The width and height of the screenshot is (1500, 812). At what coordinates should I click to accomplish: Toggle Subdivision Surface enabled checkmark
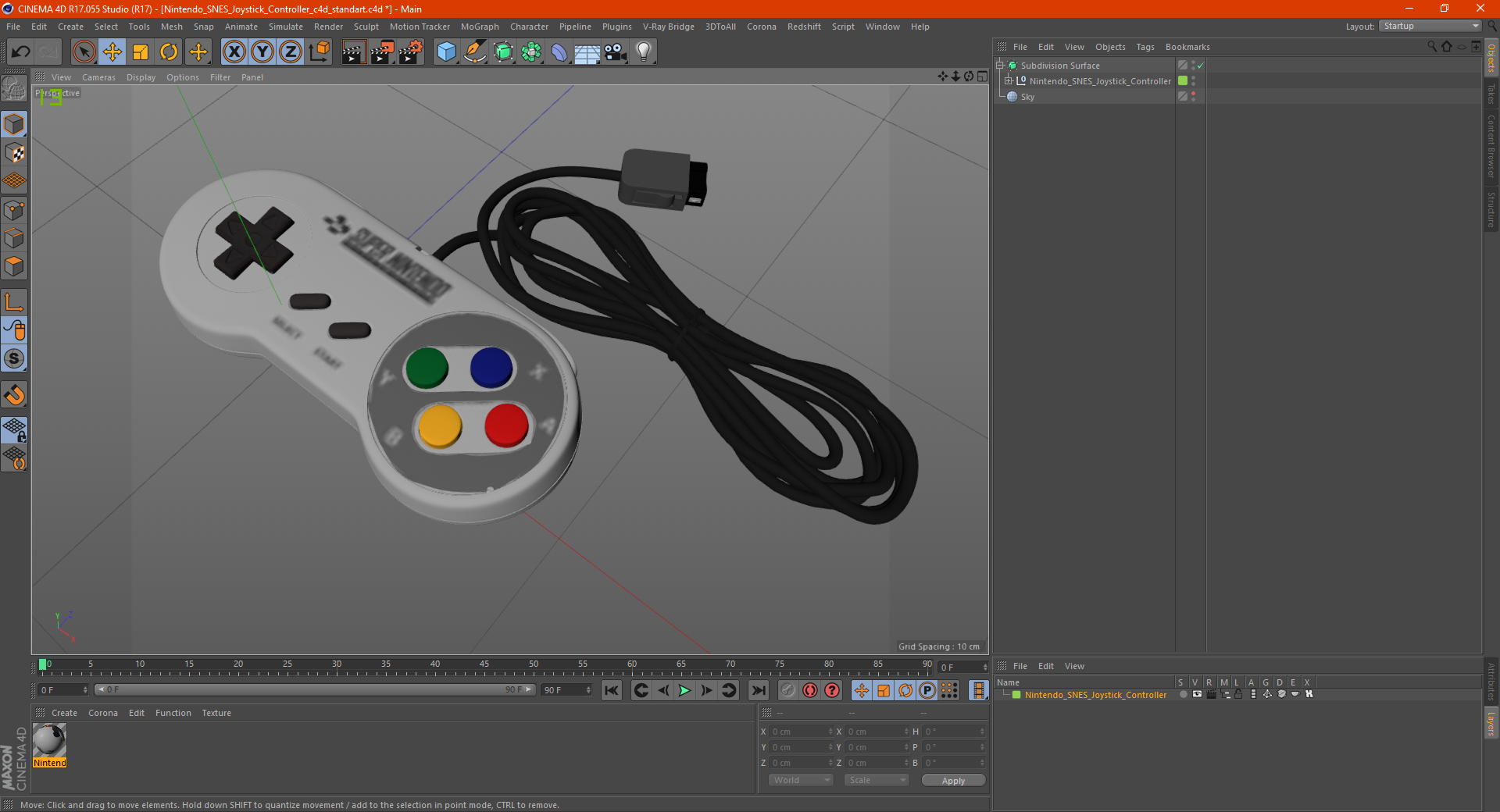point(1201,66)
